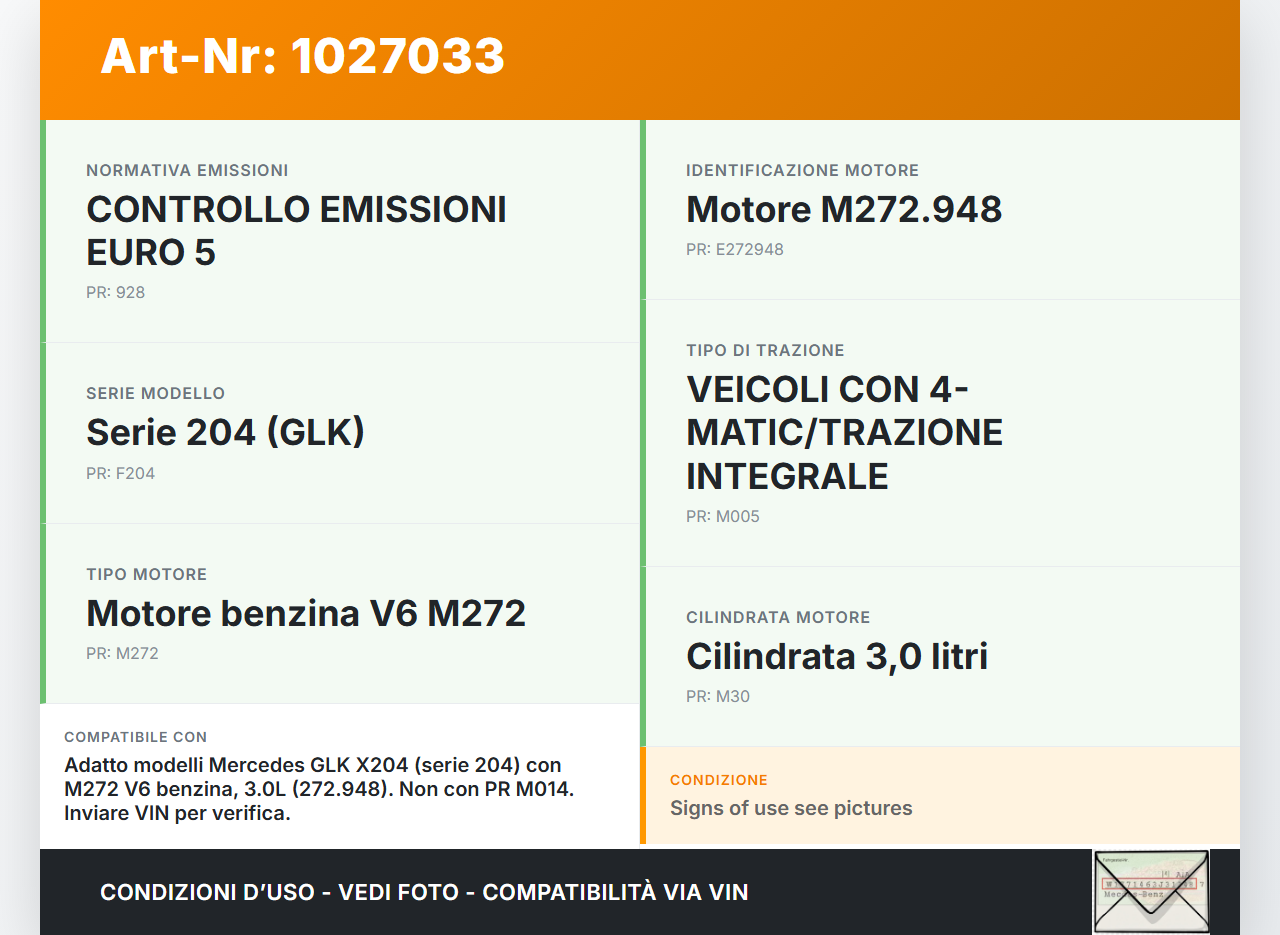The width and height of the screenshot is (1280, 935).
Task: Select Motore benzina V6 M272 entry
Action: (x=306, y=613)
